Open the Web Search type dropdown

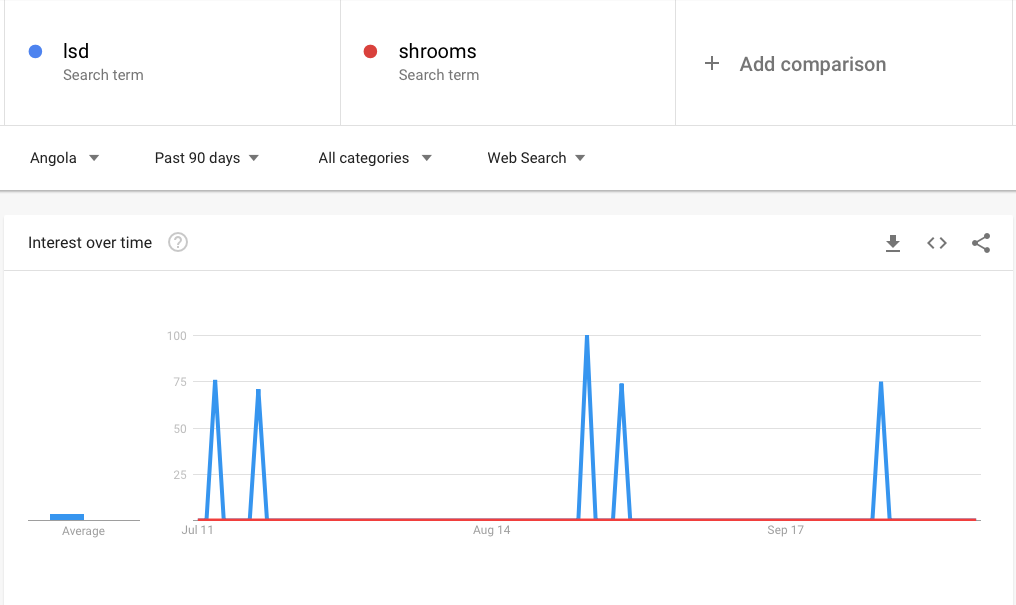click(x=536, y=158)
